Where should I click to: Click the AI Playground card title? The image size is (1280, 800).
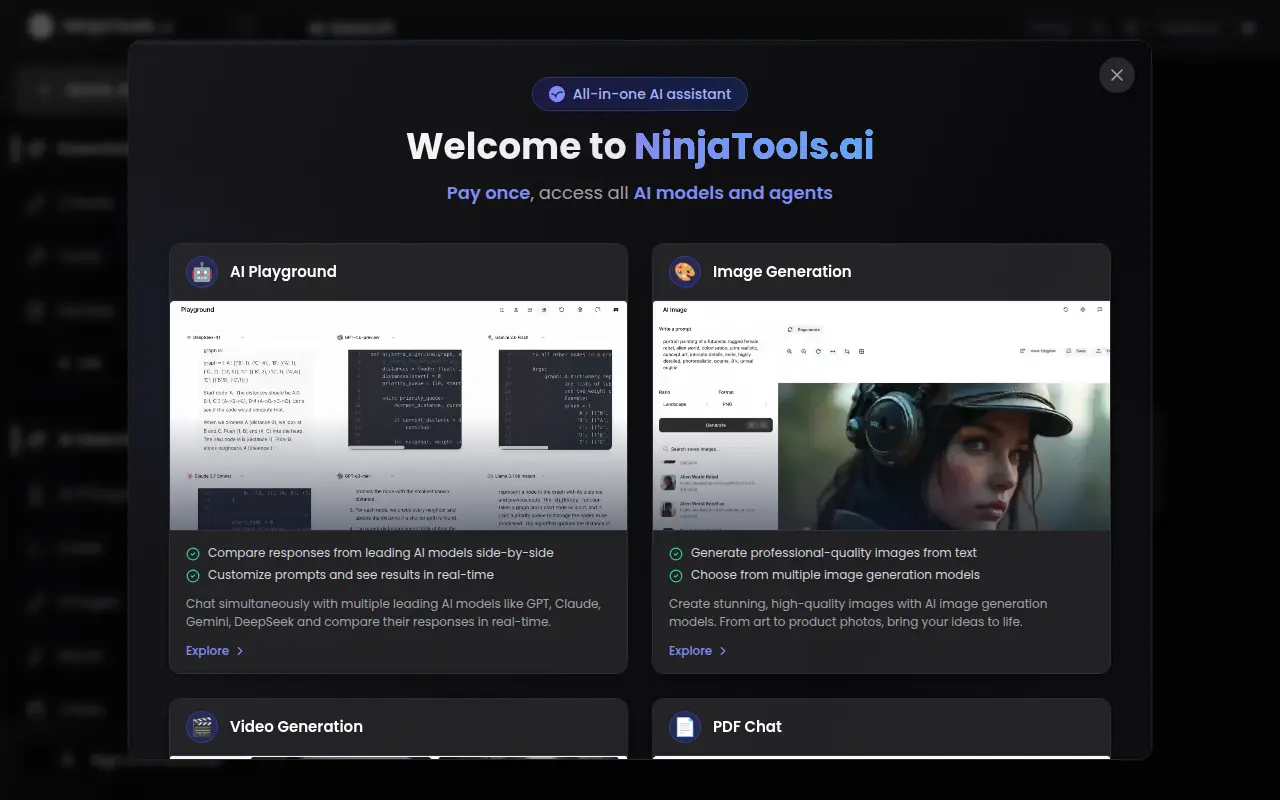(283, 272)
